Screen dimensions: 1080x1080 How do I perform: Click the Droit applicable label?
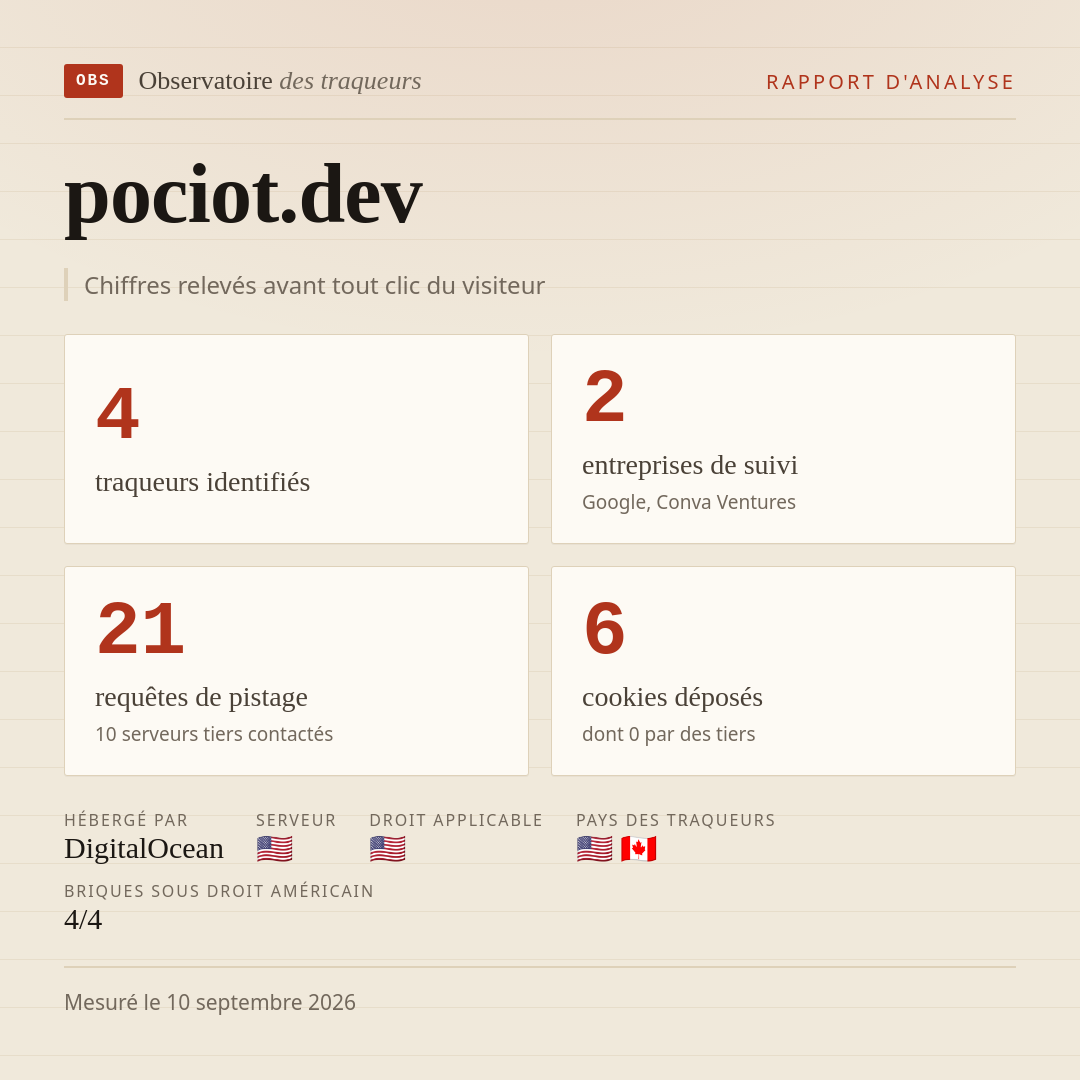(456, 820)
